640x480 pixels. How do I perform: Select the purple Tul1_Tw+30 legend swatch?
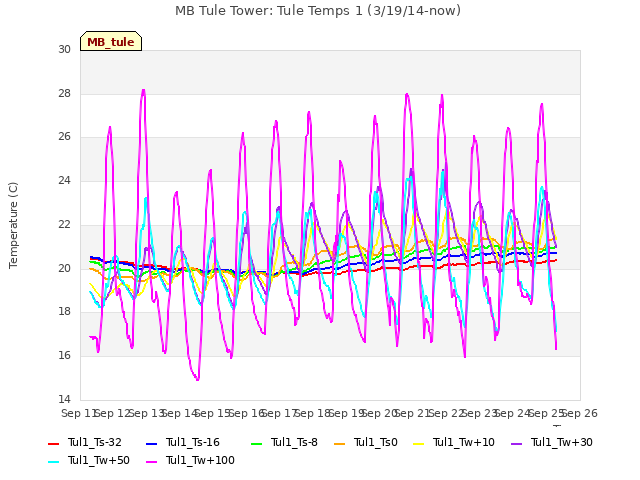pyautogui.click(x=516, y=443)
